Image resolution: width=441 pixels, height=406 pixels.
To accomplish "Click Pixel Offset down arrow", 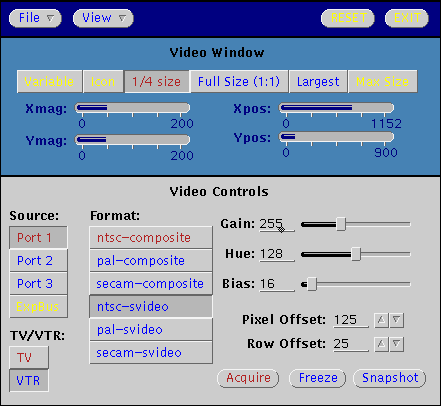I will [397, 320].
